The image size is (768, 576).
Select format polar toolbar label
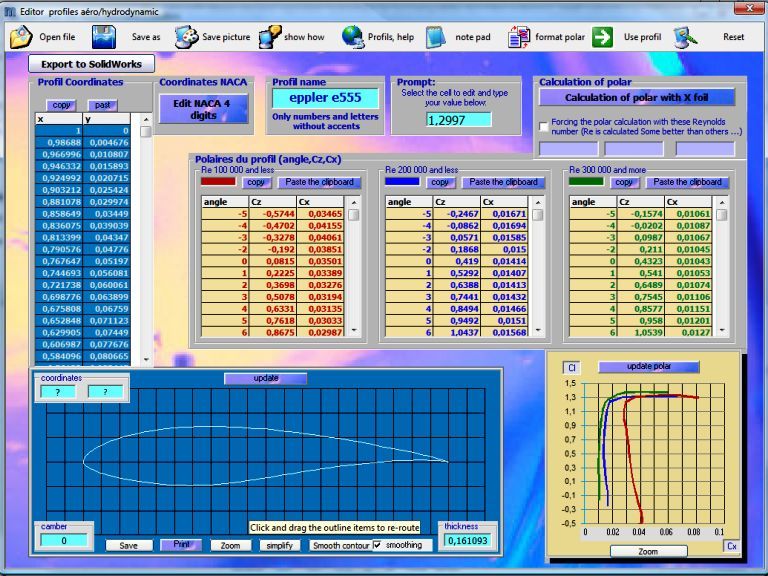point(560,37)
